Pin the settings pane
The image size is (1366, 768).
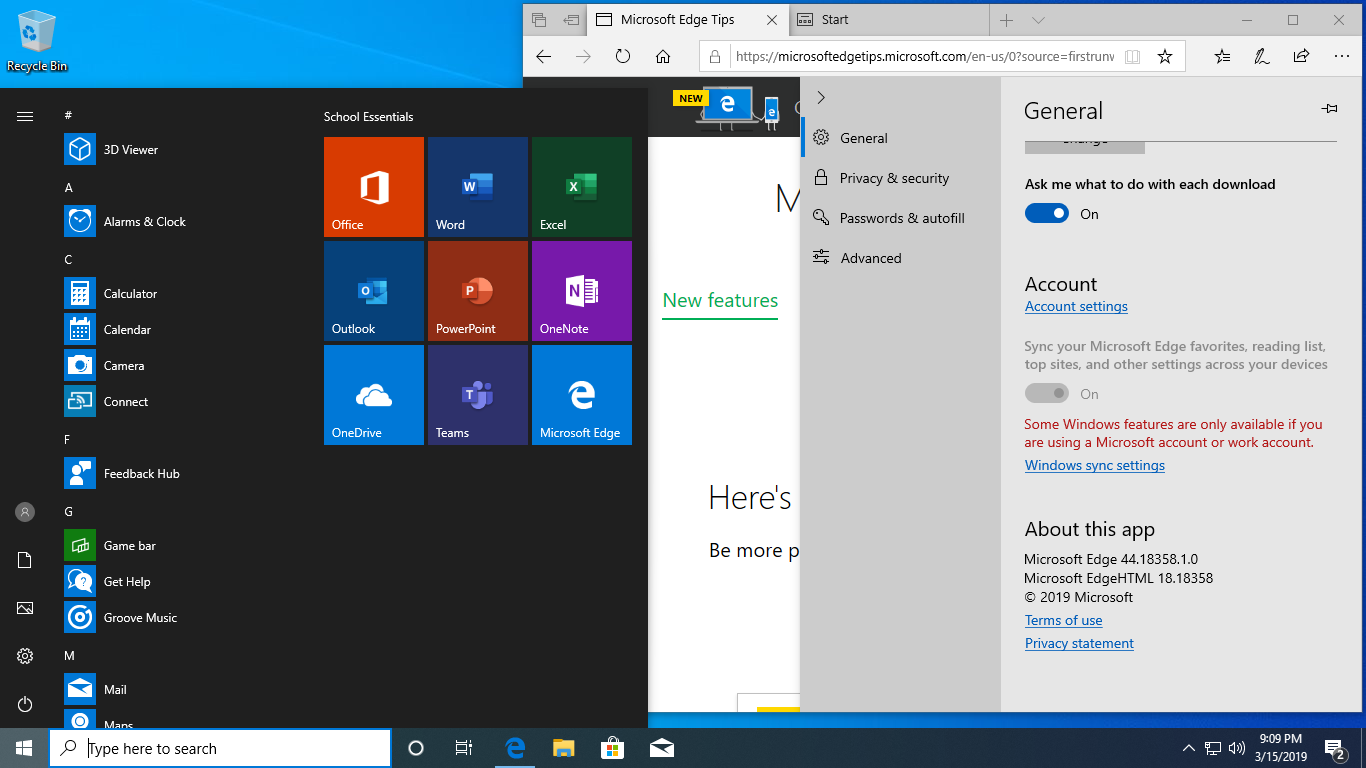(1329, 109)
